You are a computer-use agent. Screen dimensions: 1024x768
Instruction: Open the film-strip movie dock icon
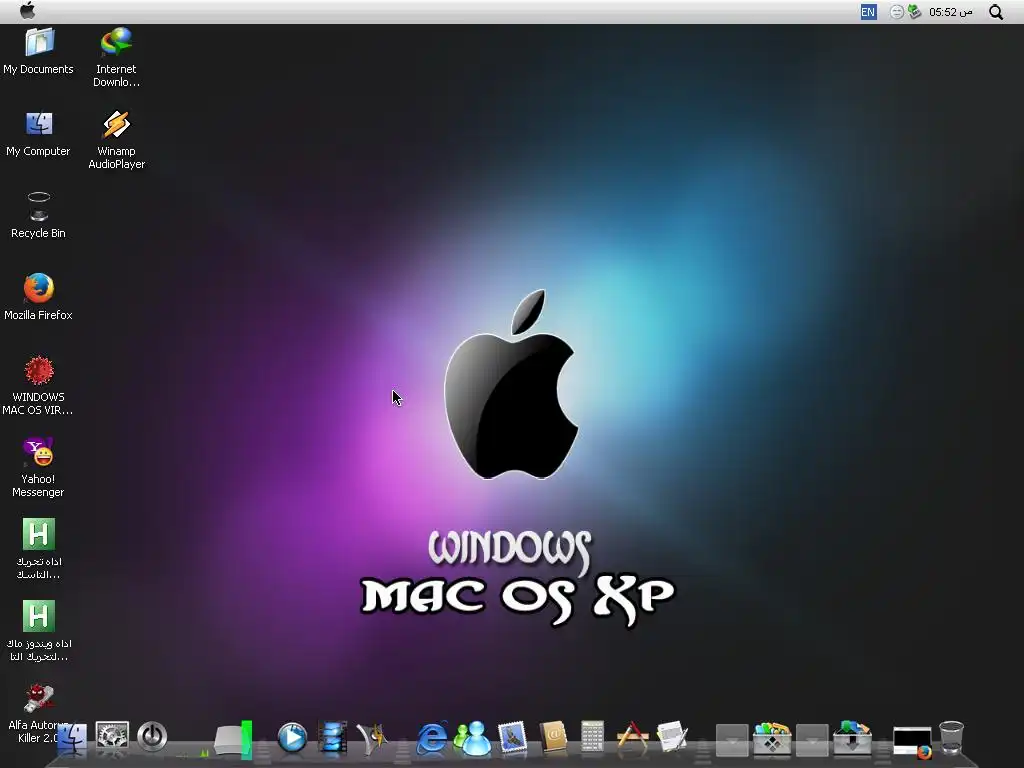pos(332,737)
